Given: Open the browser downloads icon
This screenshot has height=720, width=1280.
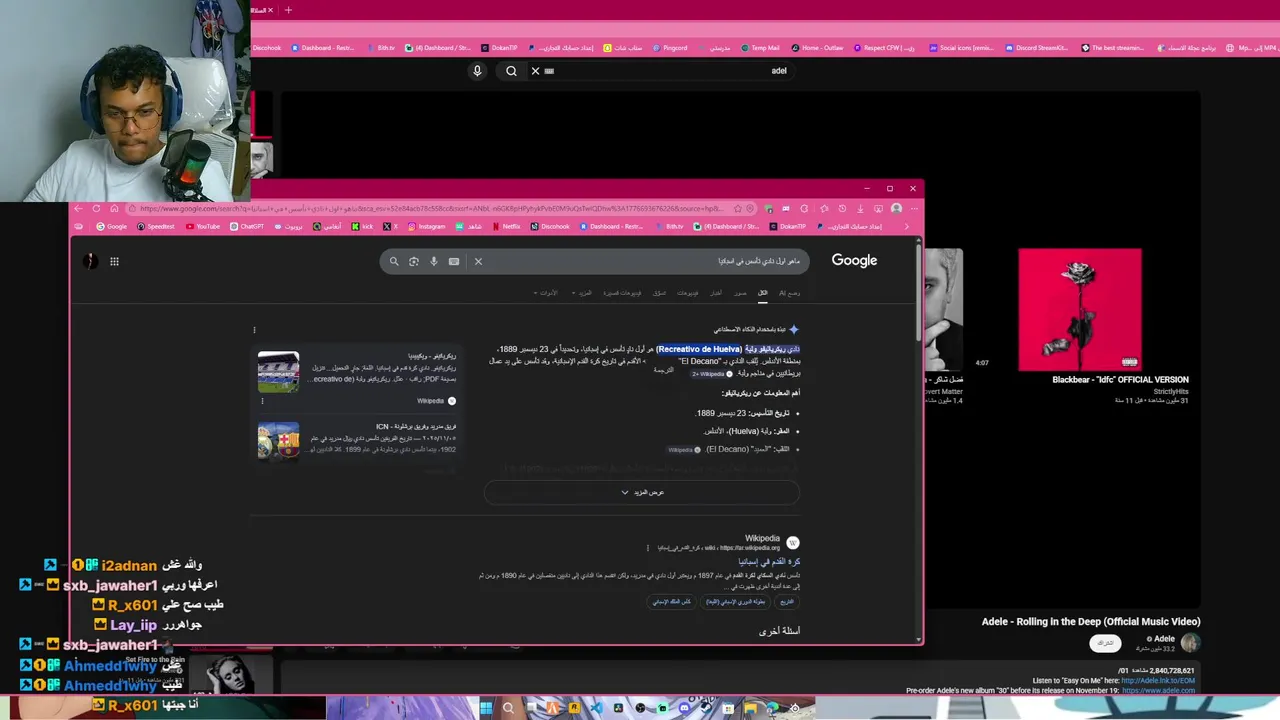Looking at the screenshot, I should [860, 209].
